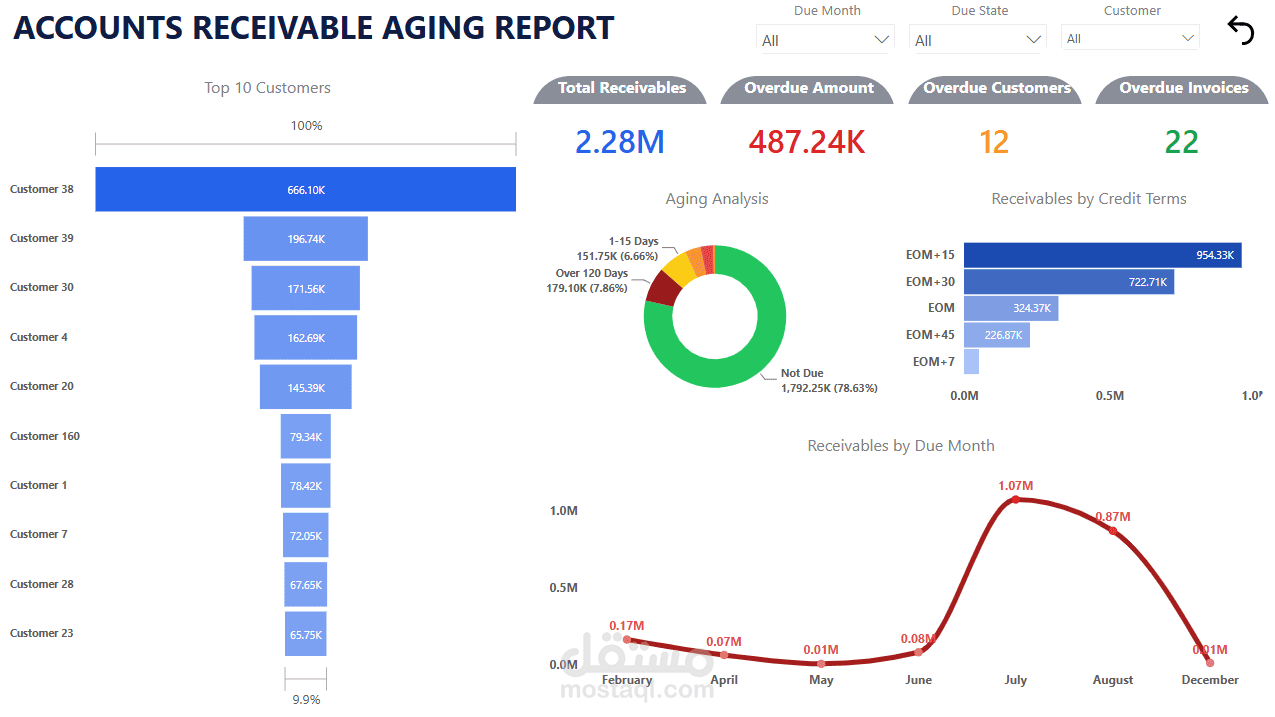Viewport: 1275px width, 717px height.
Task: Select the EOM bar 324.37K
Action: pos(1011,308)
